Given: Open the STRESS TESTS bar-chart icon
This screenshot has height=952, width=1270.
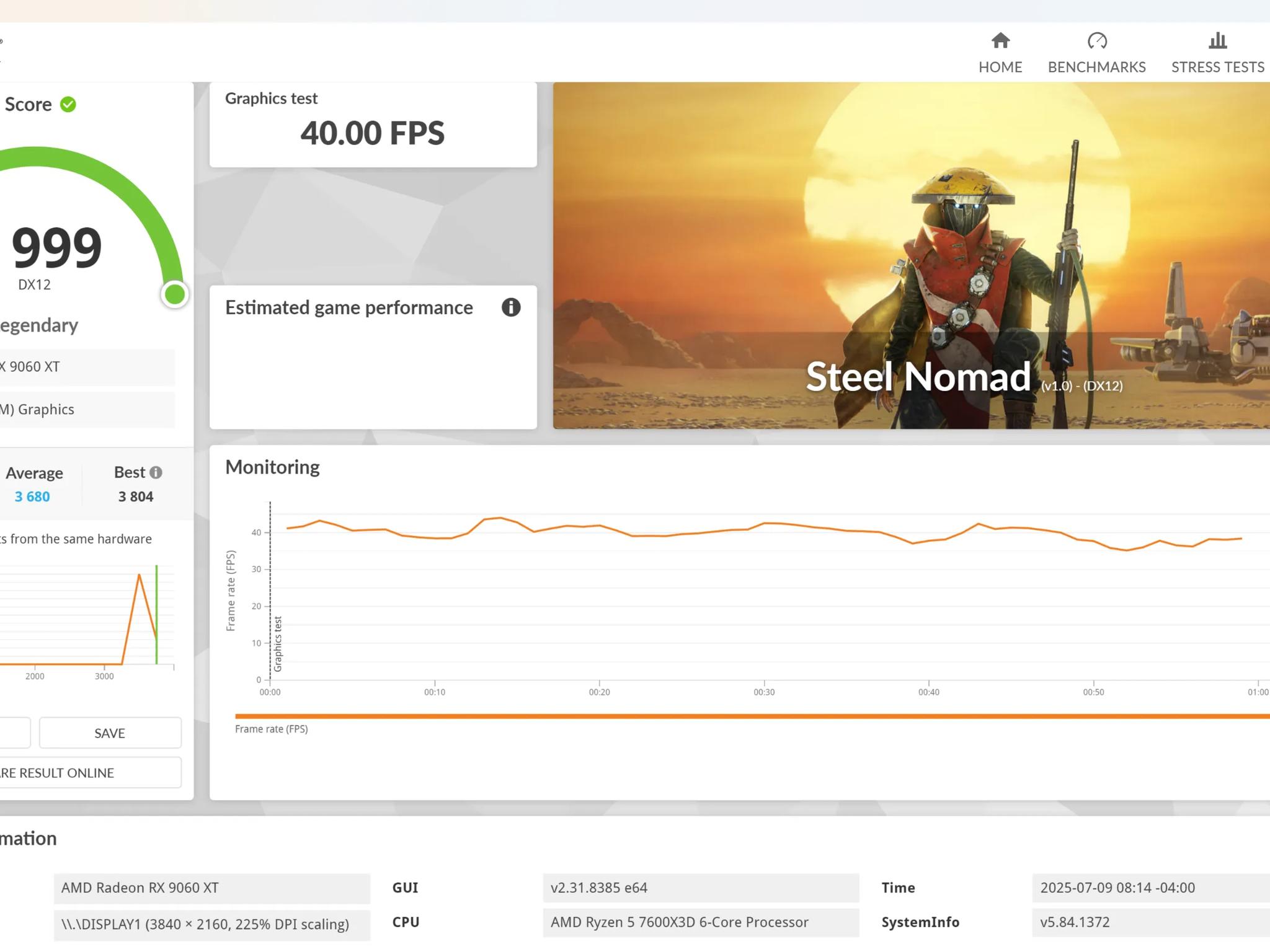Looking at the screenshot, I should coord(1217,41).
